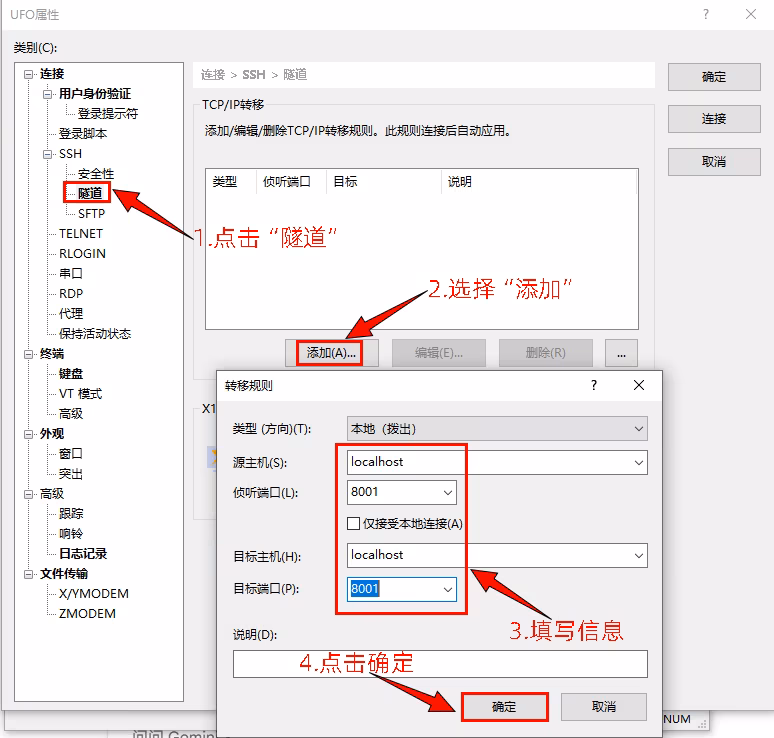
Task: Select ZMODEM under 文件传输
Action: 87,614
